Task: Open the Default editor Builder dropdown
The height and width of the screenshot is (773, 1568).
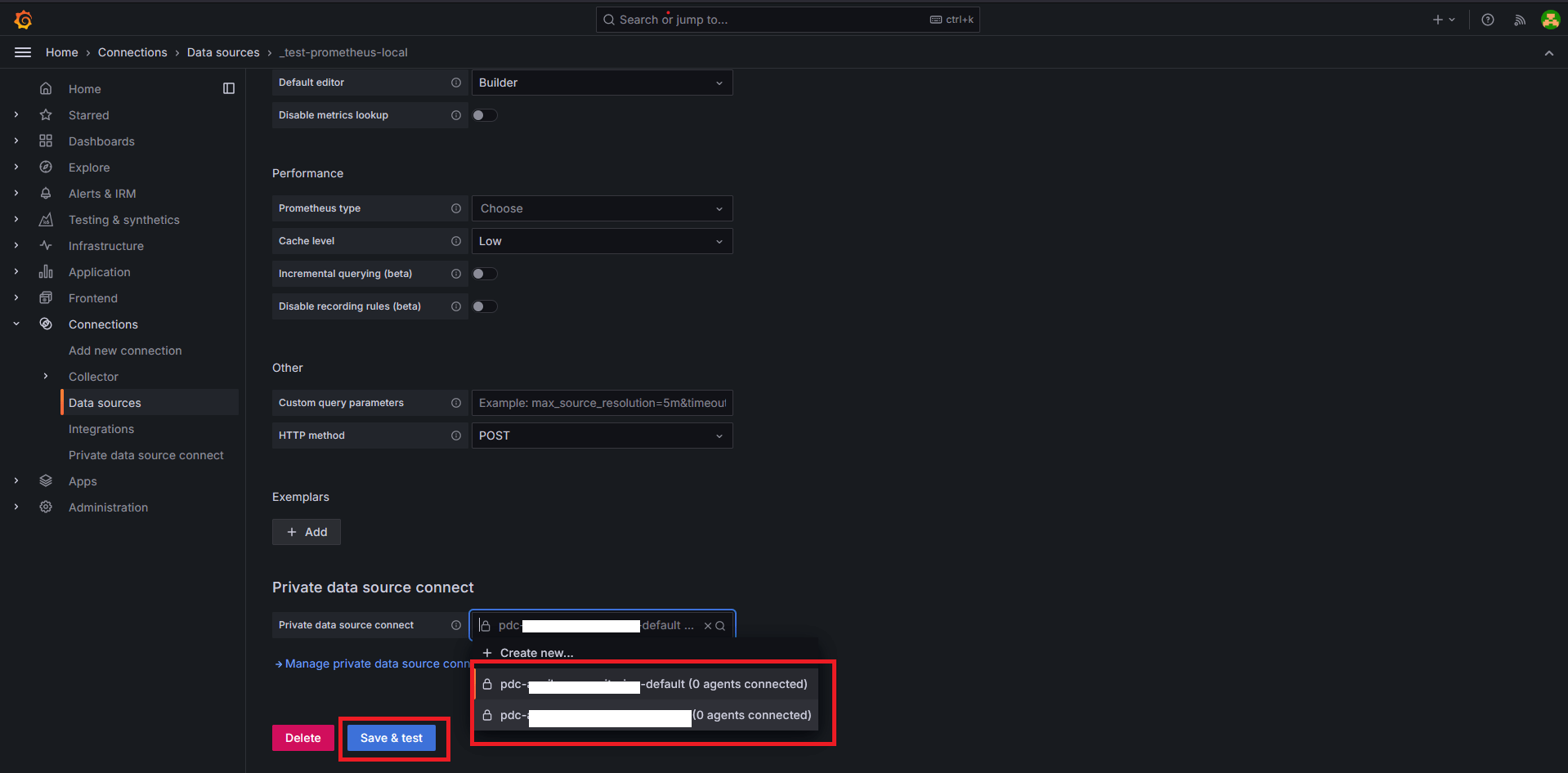Action: (602, 83)
